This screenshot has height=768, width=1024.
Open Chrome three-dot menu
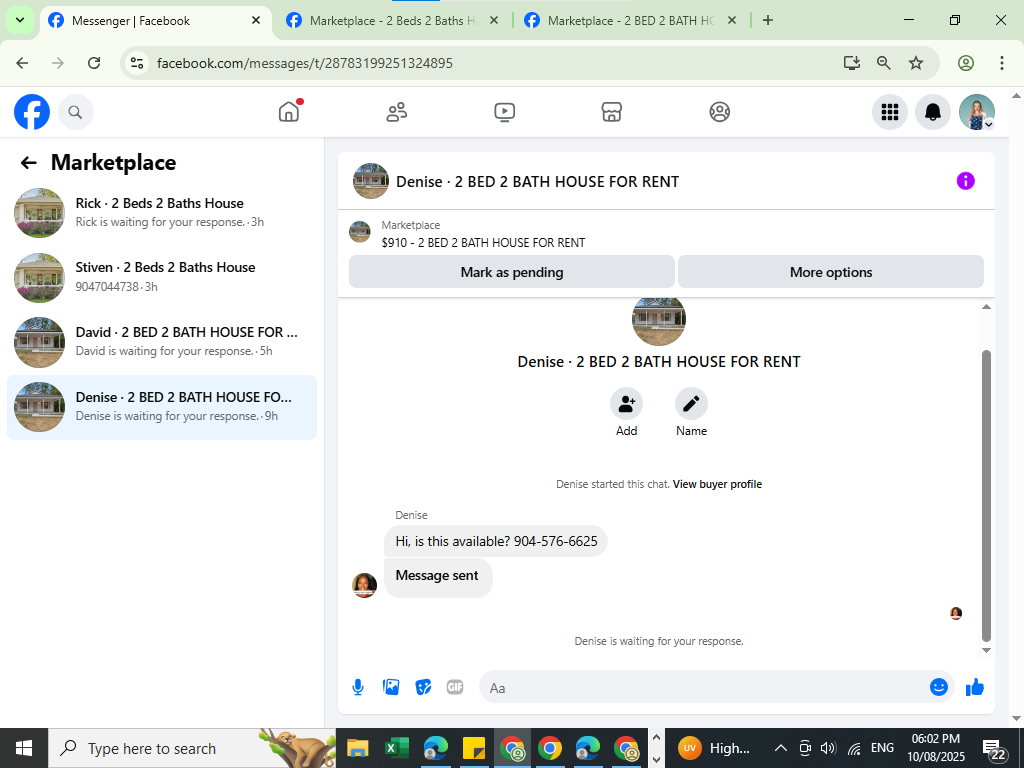1001,63
